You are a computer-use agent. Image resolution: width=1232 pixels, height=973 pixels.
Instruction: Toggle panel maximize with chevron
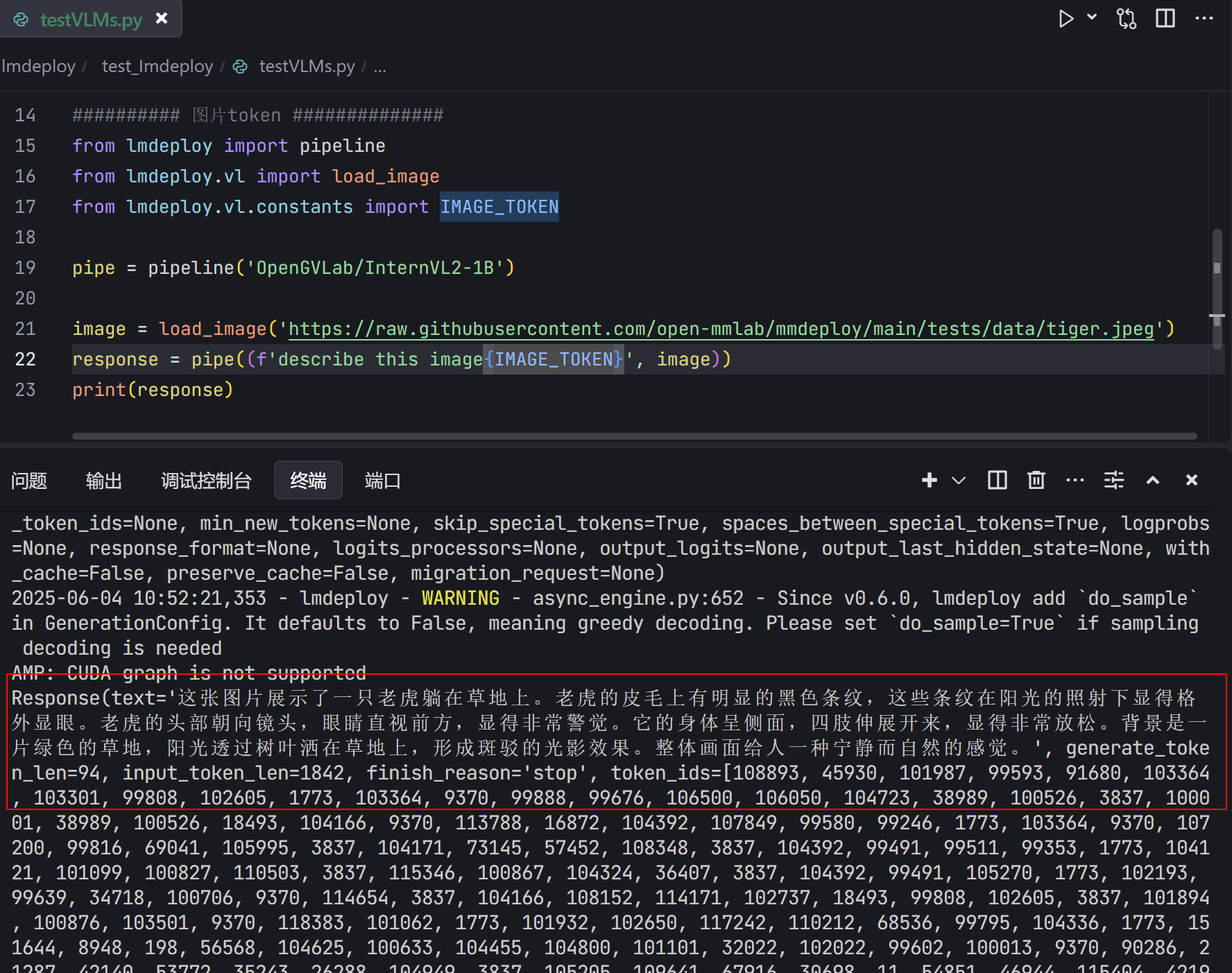1152,480
